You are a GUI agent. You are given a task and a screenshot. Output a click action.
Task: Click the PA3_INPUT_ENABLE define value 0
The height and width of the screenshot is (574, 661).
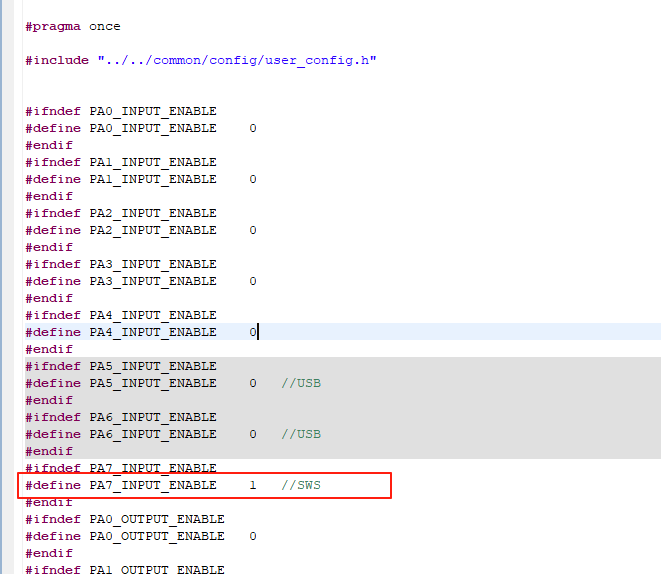tap(253, 281)
